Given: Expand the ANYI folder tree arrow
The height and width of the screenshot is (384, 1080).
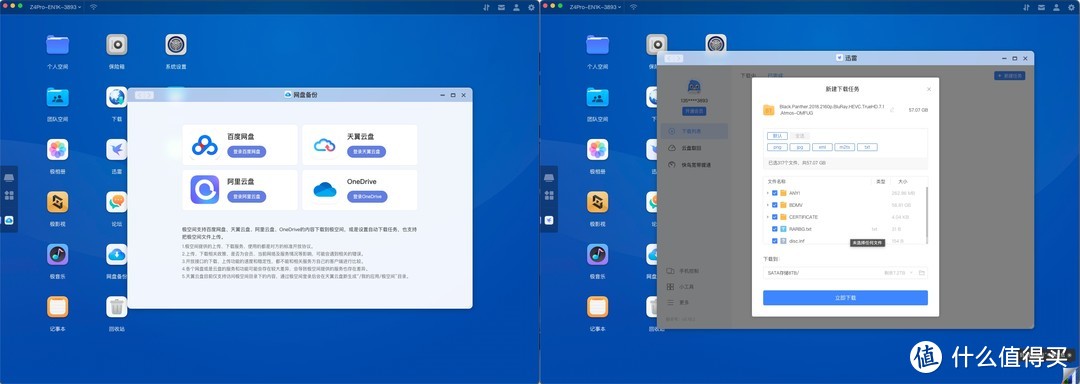Looking at the screenshot, I should tap(767, 193).
